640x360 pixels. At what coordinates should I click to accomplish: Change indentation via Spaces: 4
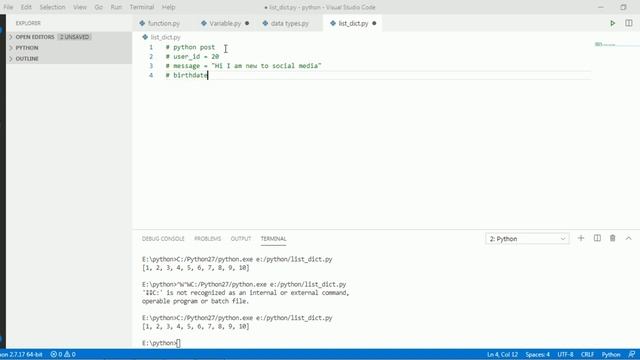point(538,354)
